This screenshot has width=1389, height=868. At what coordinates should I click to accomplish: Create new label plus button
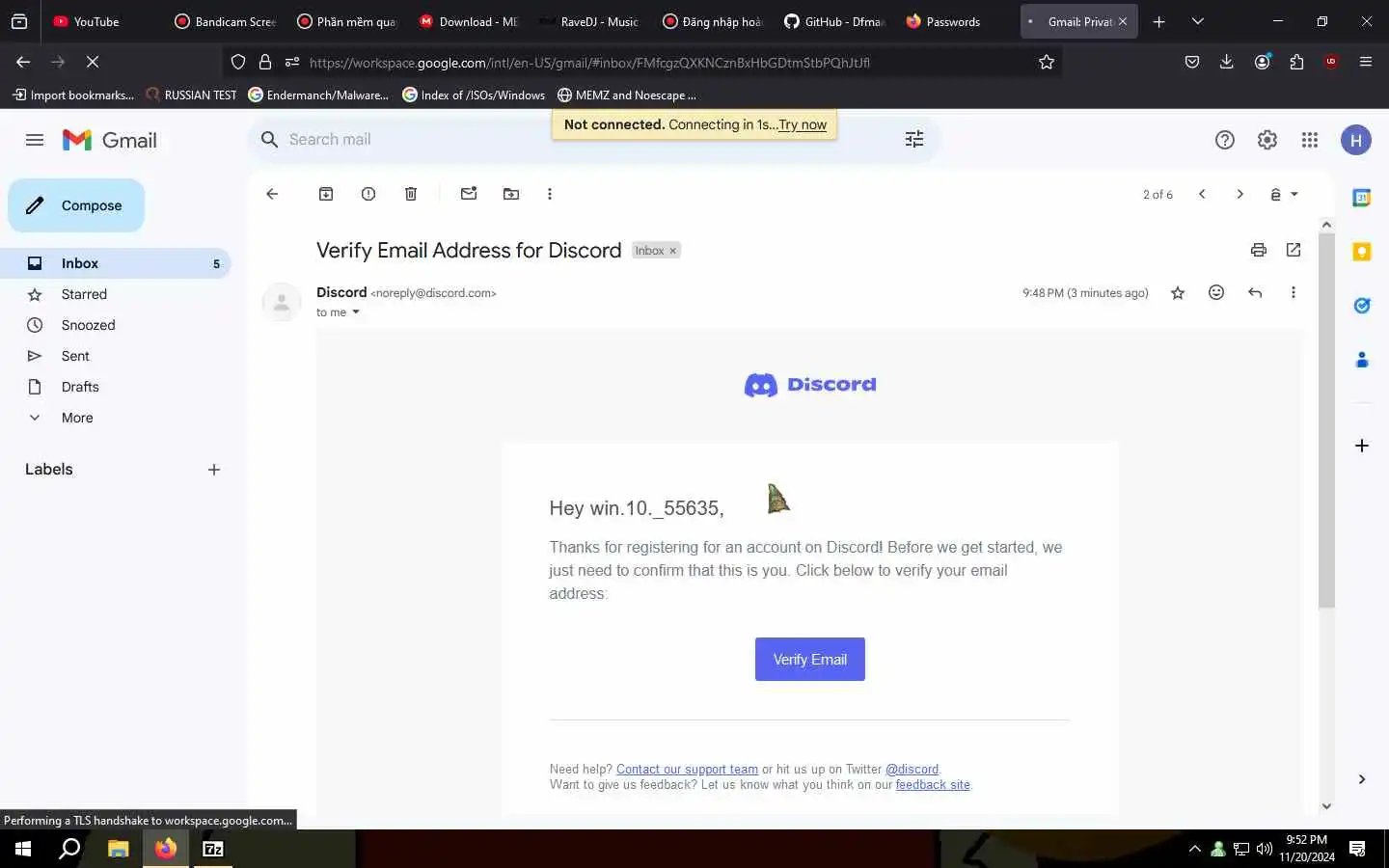214,470
